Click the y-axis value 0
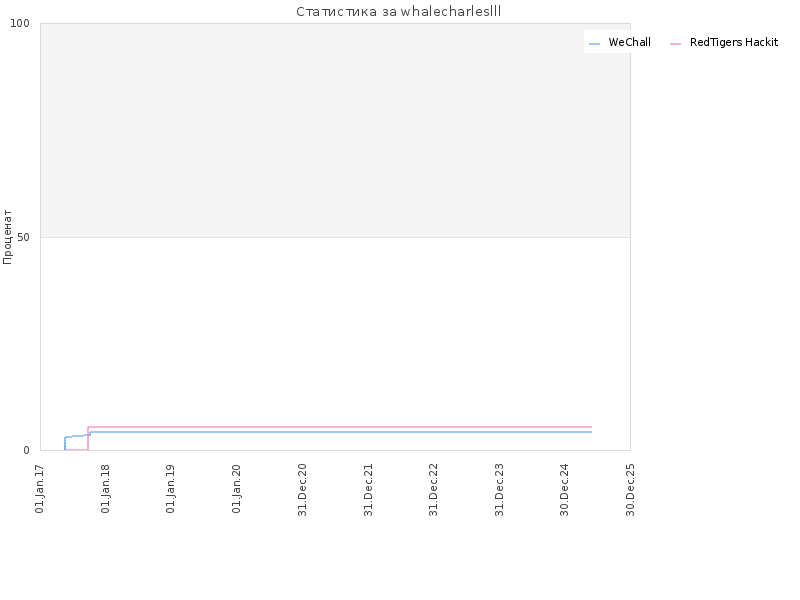Screen dimensions: 800x600 point(27,451)
